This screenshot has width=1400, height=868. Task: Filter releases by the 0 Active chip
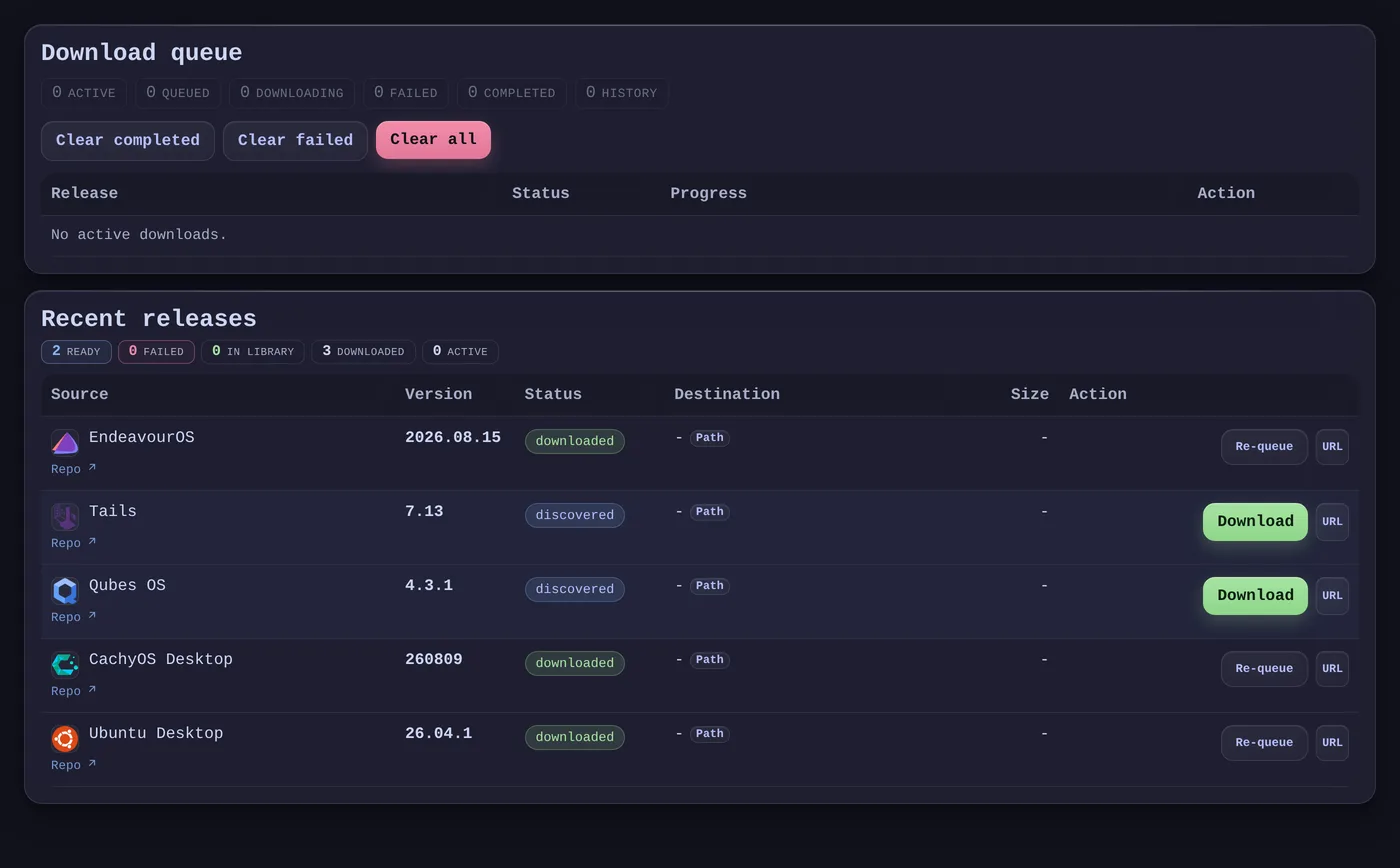click(x=460, y=352)
